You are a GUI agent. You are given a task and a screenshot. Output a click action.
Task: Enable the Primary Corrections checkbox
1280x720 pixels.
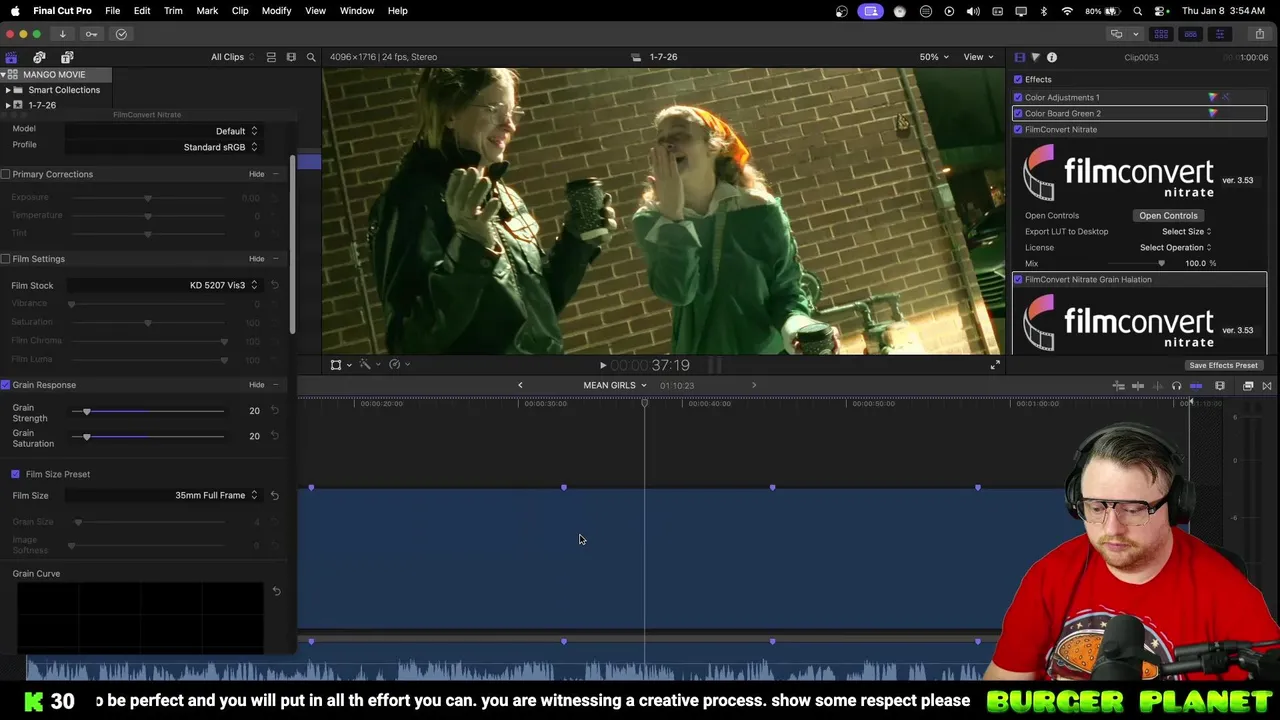point(6,174)
